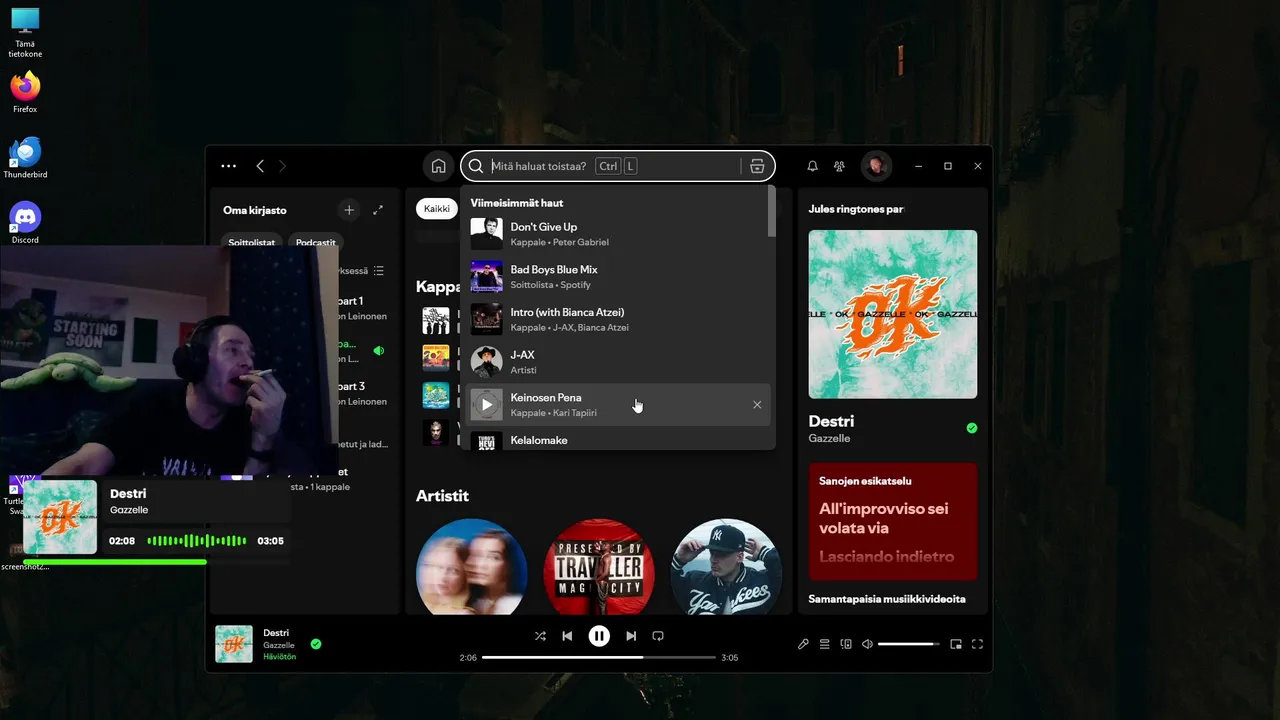Click the Häviötön label in player bar
Screen dimensions: 1280x720
click(280, 657)
